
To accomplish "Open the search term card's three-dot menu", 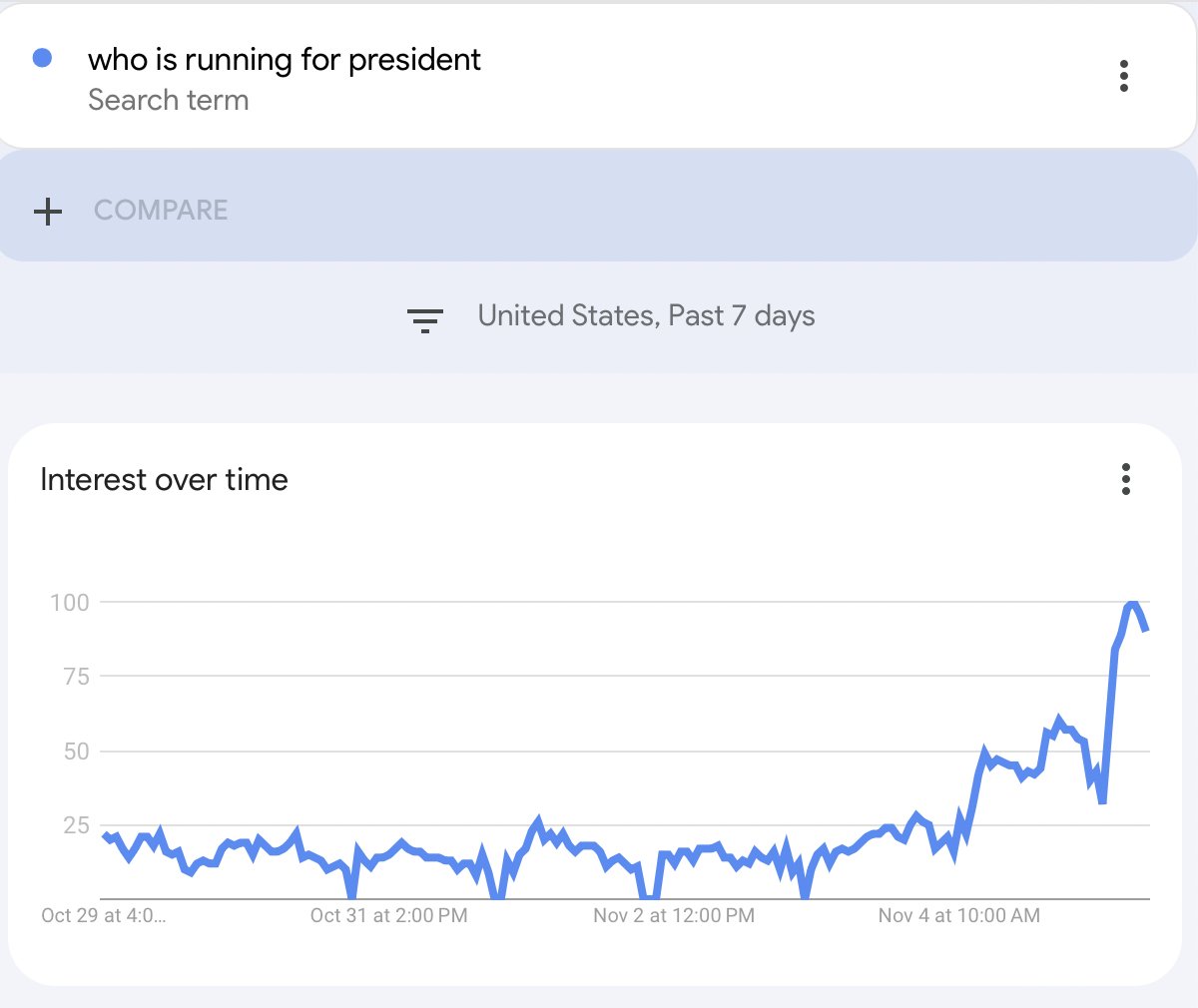I will [1124, 76].
